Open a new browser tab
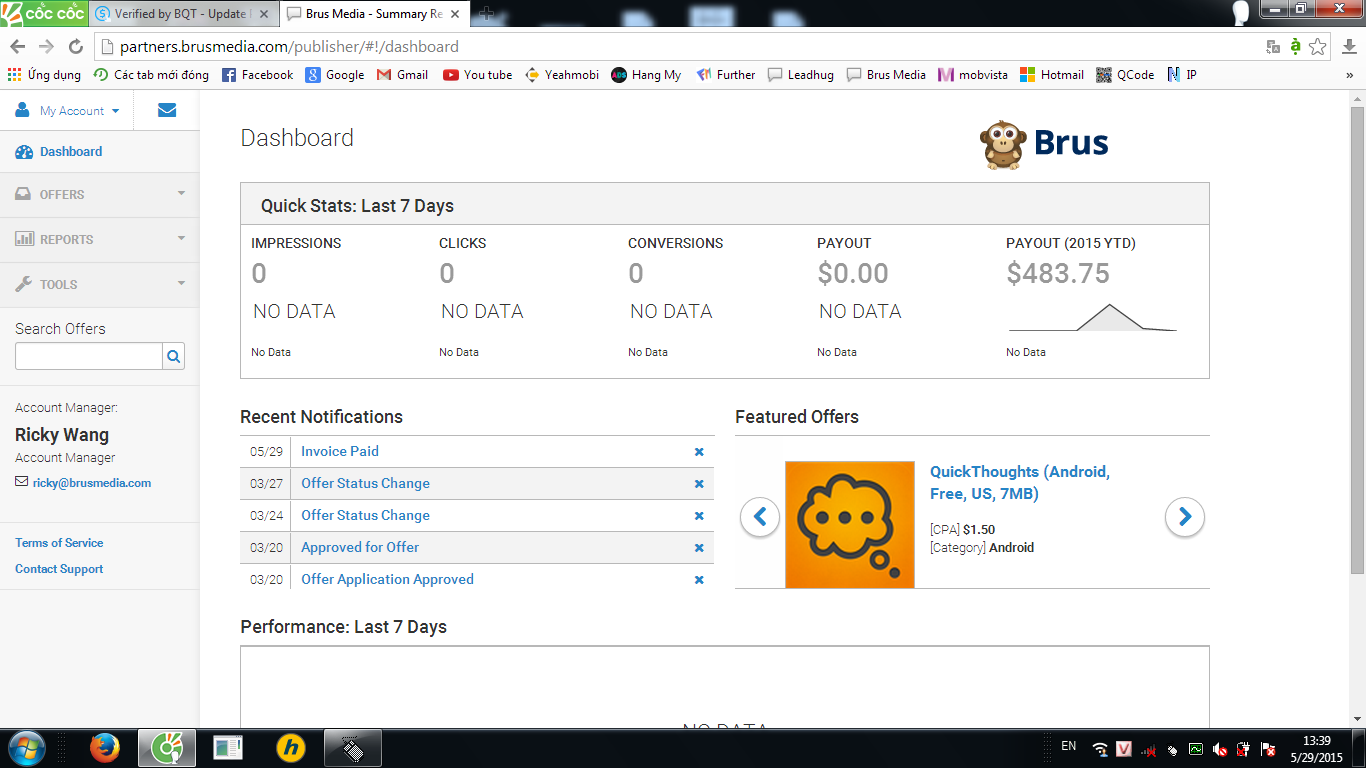 click(487, 14)
